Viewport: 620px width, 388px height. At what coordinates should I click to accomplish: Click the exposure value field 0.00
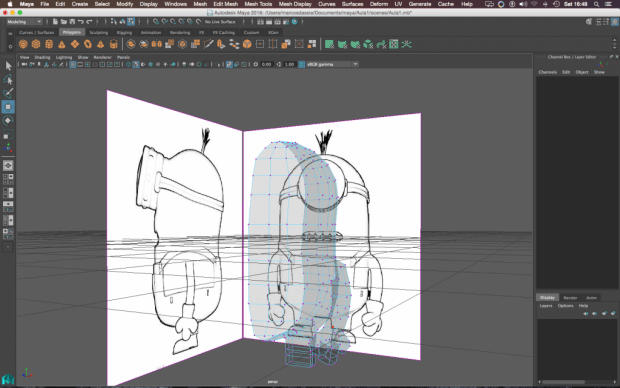pyautogui.click(x=266, y=64)
